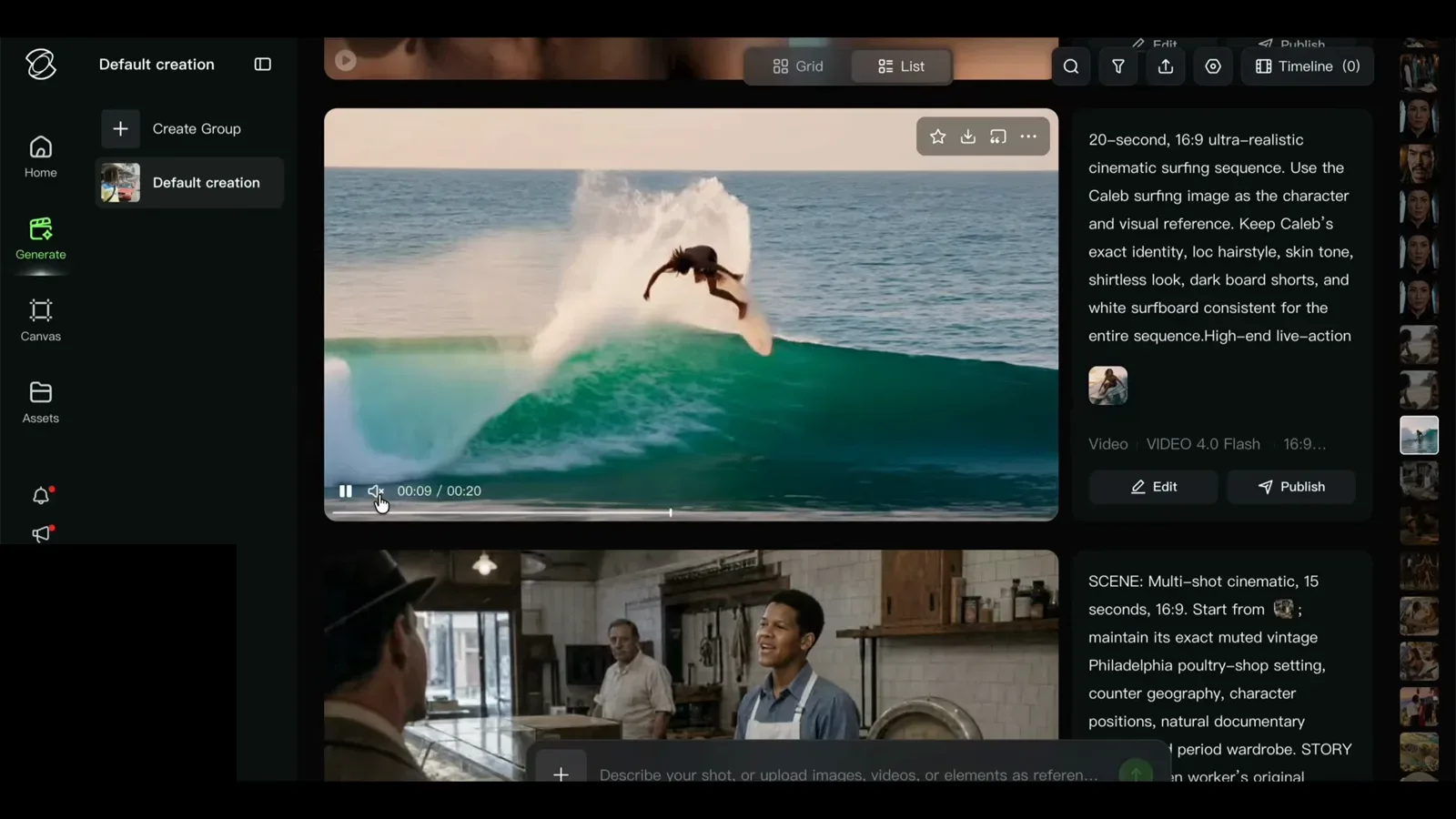Seek on the surfing video progress bar
1456x819 pixels.
691,513
